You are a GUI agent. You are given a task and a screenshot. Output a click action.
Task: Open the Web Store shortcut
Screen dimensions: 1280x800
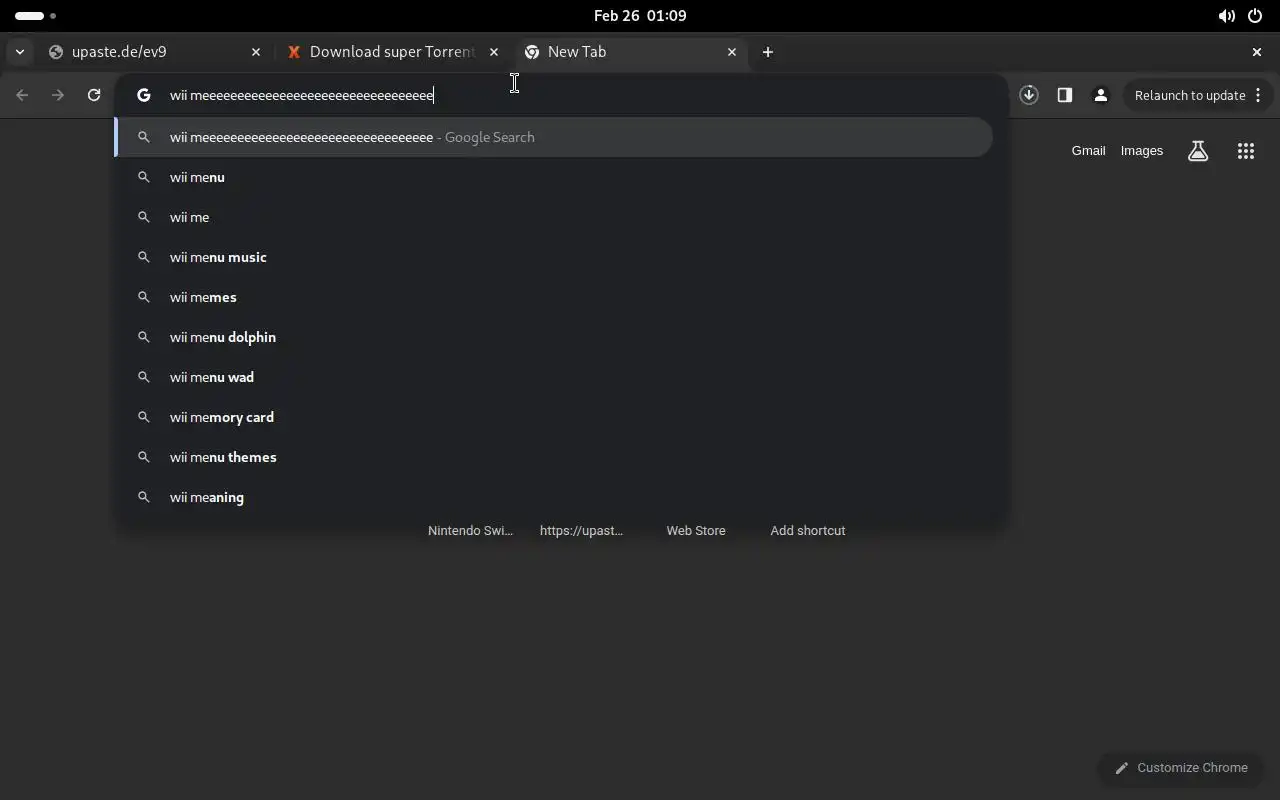coord(696,531)
